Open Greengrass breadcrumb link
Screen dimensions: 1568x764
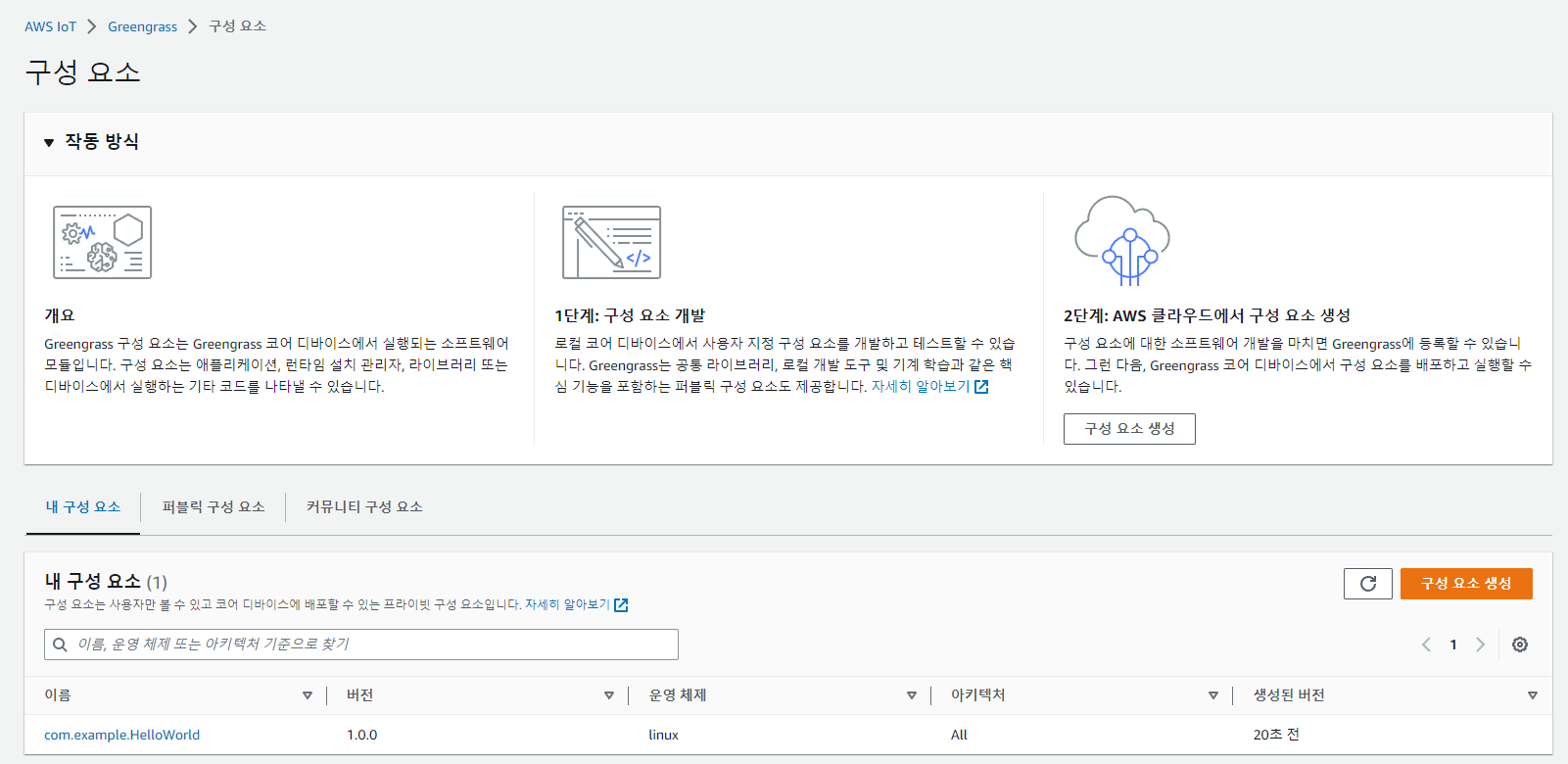[142, 26]
